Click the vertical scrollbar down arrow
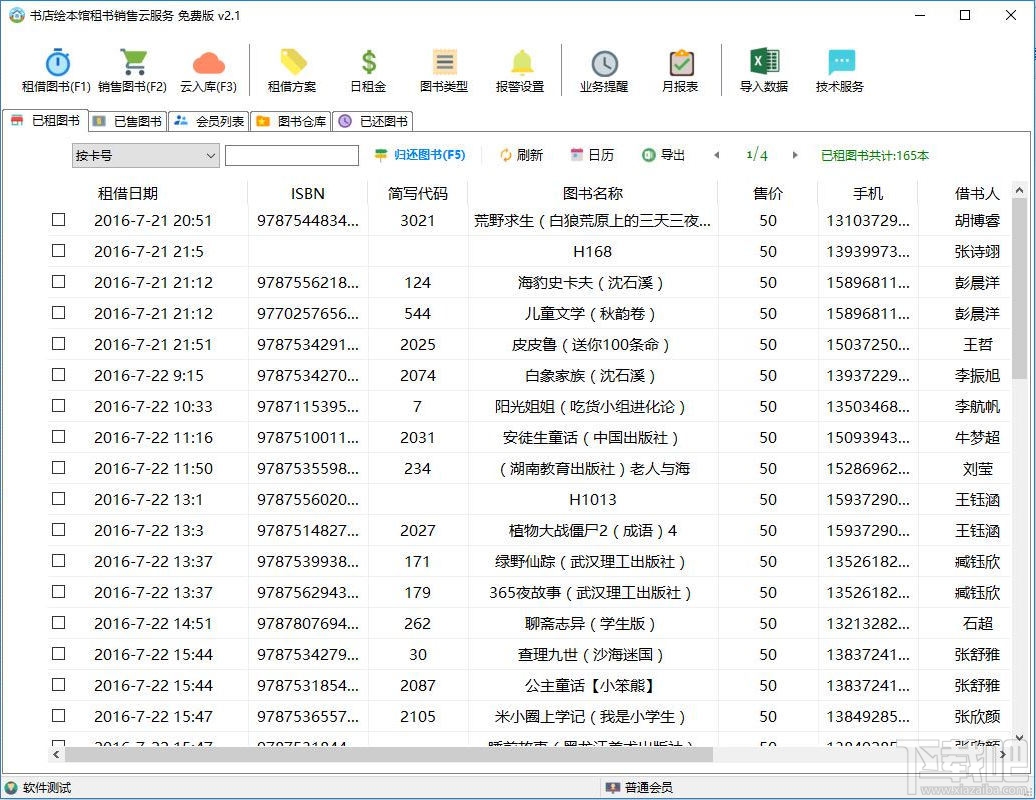The image size is (1036, 800). pos(1019,738)
